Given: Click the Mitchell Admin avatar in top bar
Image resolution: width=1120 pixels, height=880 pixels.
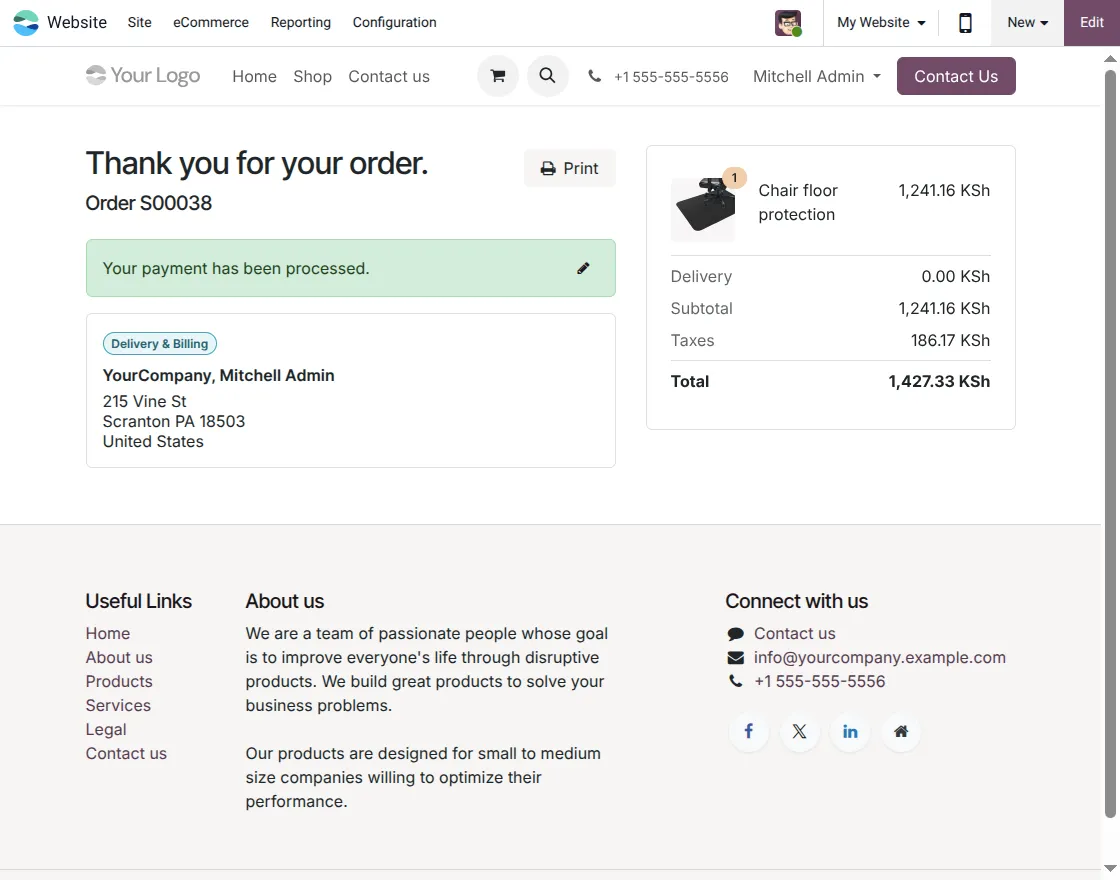Looking at the screenshot, I should point(788,23).
